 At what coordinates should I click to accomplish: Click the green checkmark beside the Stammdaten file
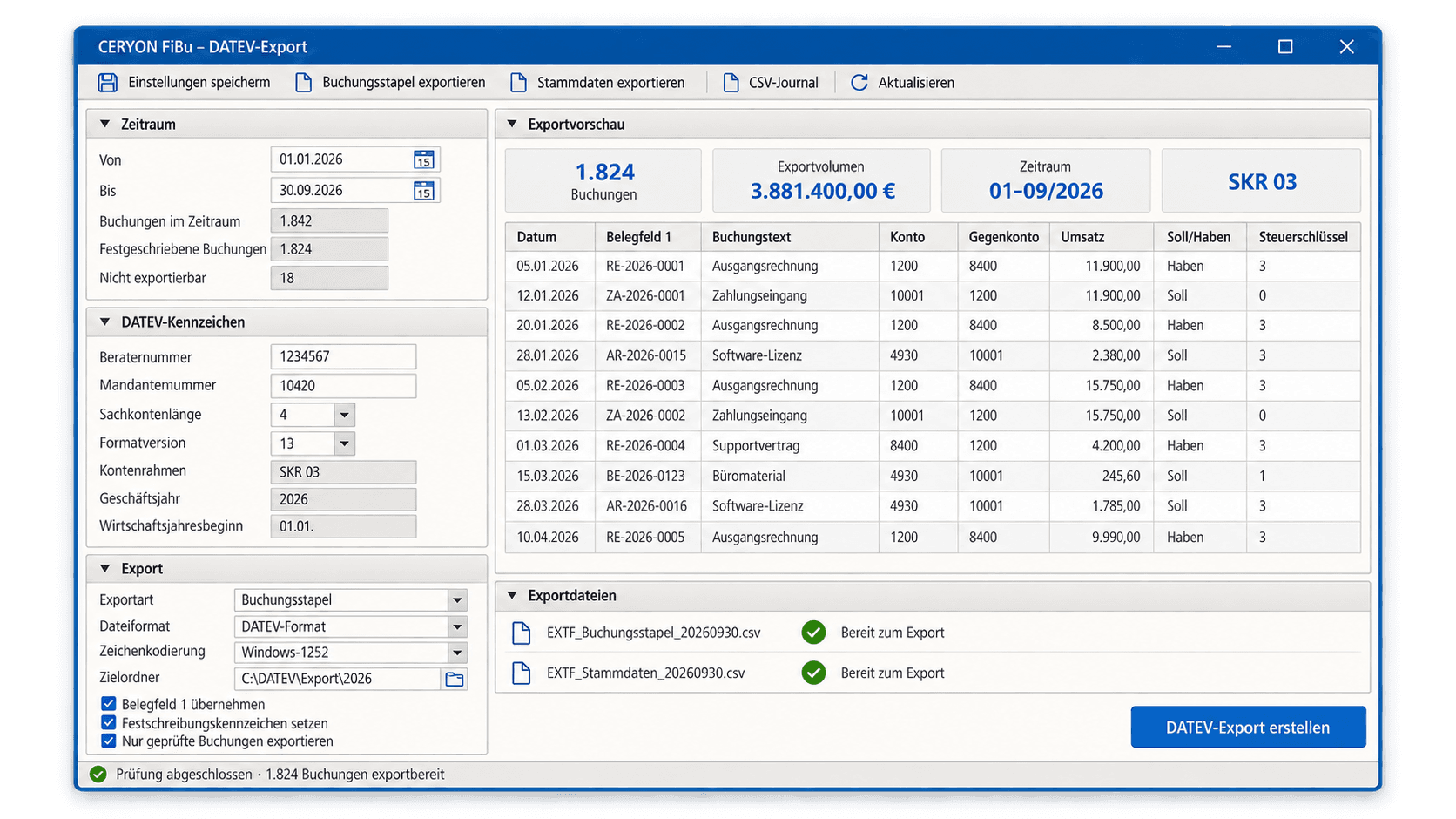click(x=813, y=673)
